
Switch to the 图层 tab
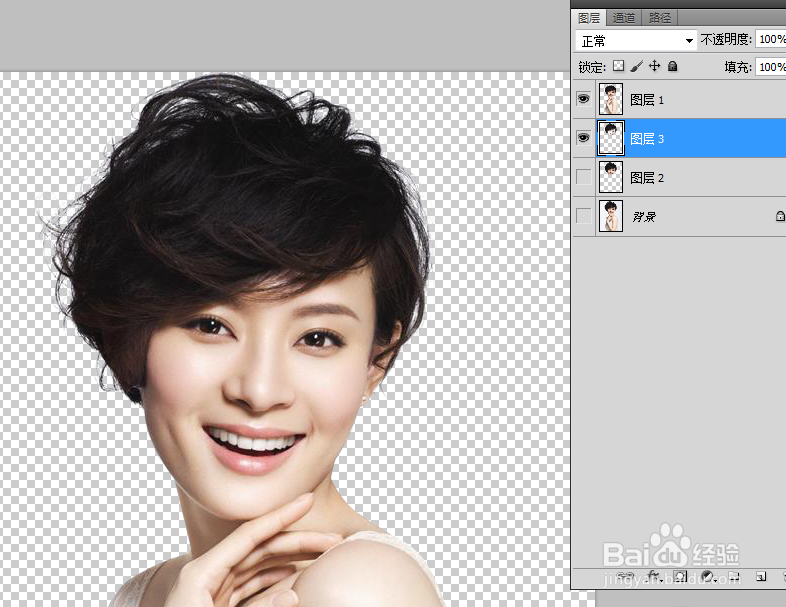point(589,18)
